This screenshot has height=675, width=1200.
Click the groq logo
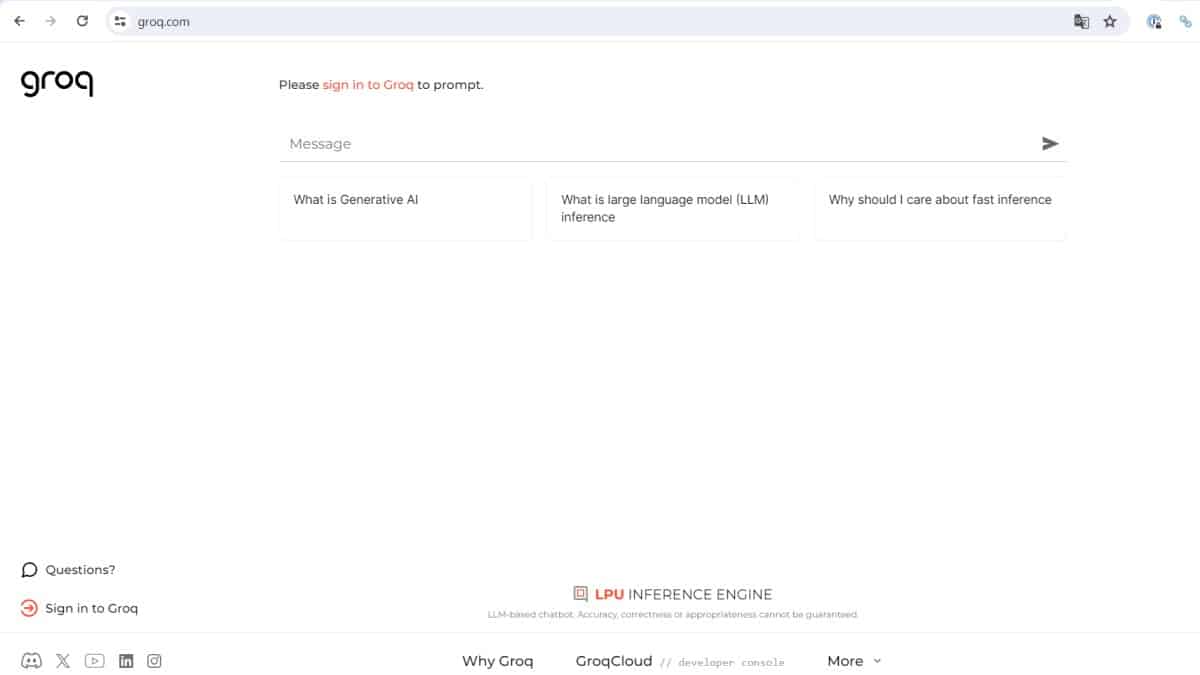click(x=57, y=83)
